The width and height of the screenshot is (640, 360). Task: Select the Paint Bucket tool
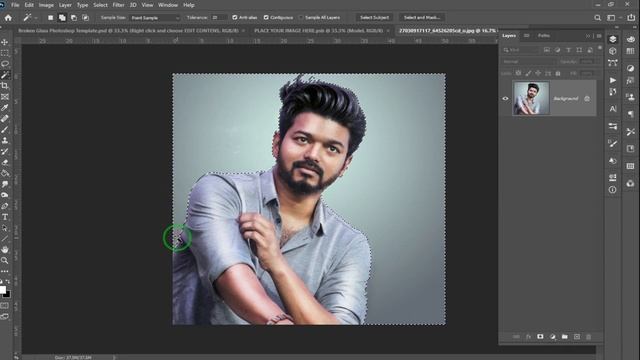(x=5, y=173)
